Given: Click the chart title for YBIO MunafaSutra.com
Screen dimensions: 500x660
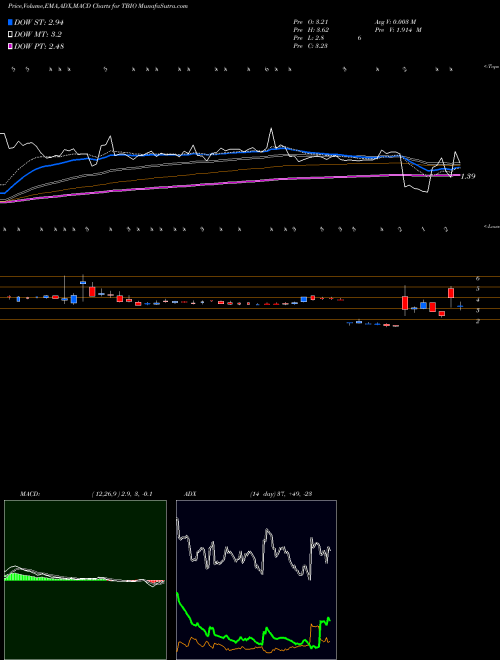Looking at the screenshot, I should (98, 6).
